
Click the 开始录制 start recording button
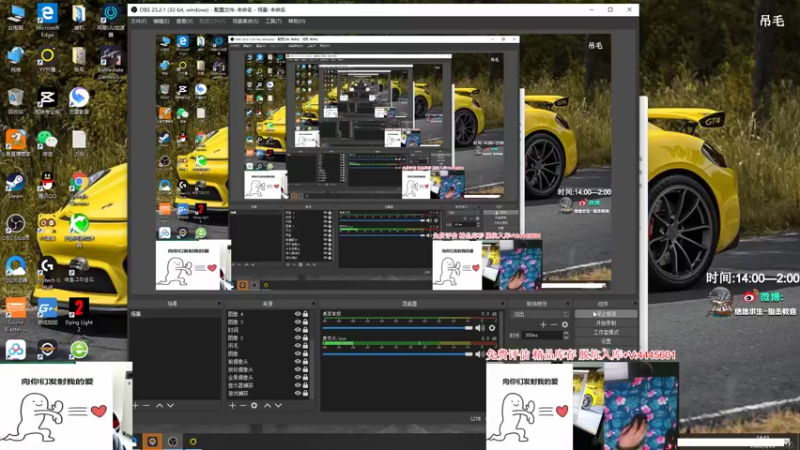tap(606, 323)
